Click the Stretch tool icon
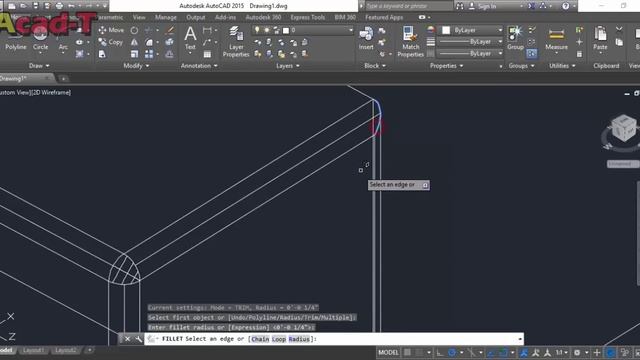The image size is (640, 360). pyautogui.click(x=102, y=54)
